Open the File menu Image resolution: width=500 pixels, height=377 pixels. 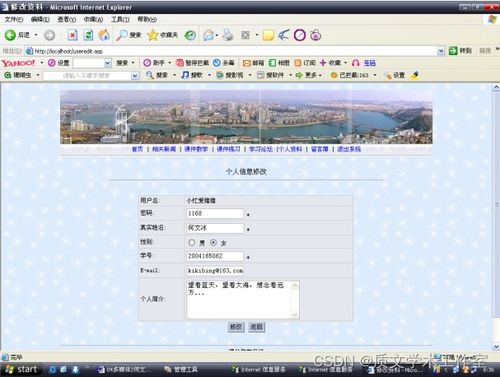coord(14,19)
